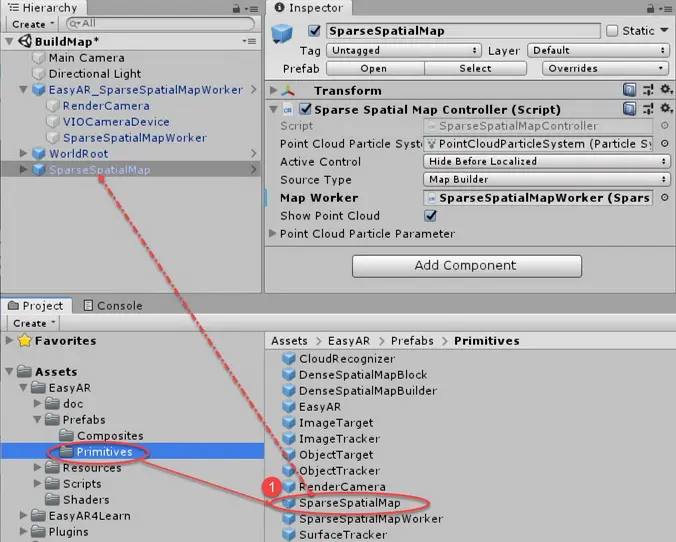The image size is (676, 542).
Task: Click the Add Component button
Action: 466,266
